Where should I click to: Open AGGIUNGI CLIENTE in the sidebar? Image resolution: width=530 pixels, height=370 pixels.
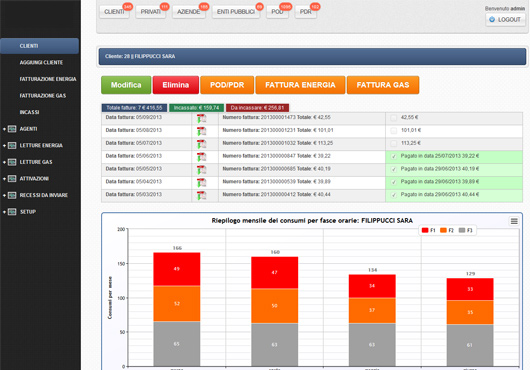click(41, 63)
